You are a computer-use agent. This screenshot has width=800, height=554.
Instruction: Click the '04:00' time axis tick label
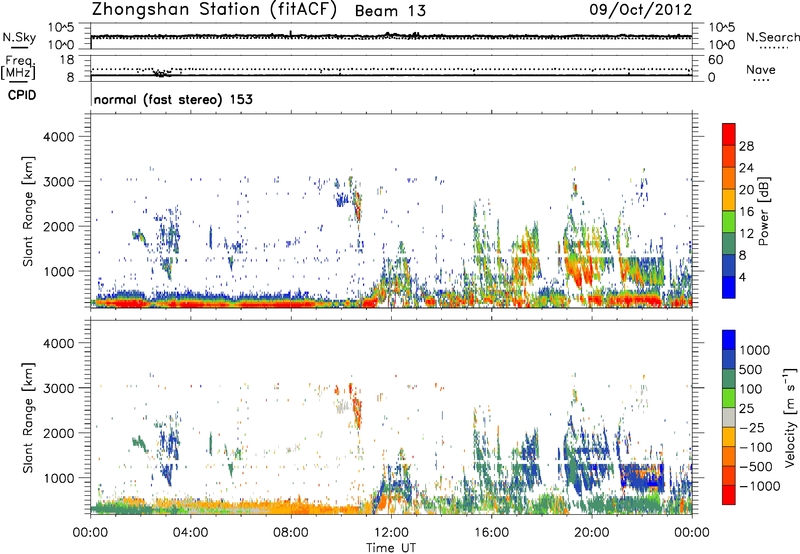tap(190, 533)
